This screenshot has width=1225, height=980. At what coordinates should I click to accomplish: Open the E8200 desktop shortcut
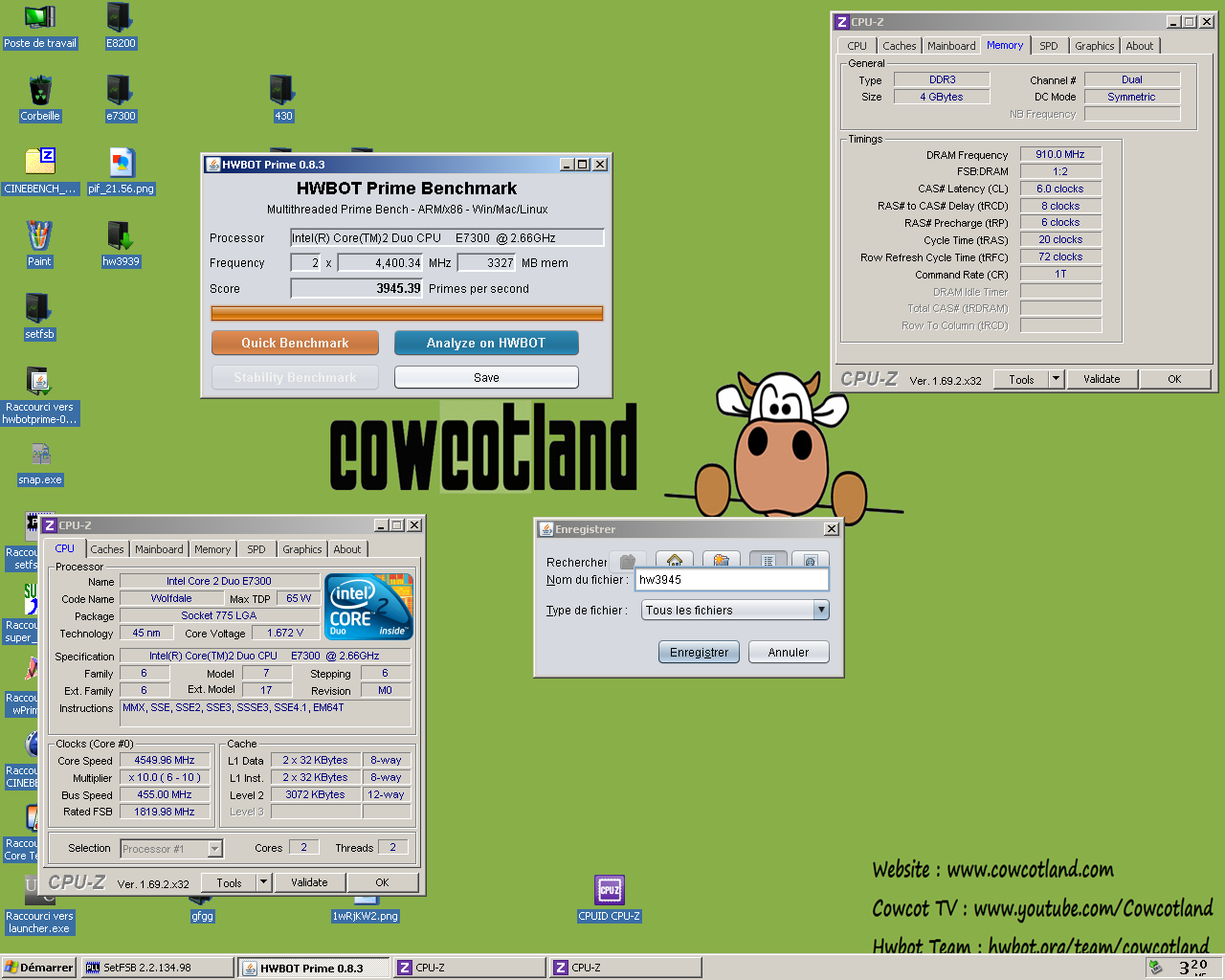point(121,27)
